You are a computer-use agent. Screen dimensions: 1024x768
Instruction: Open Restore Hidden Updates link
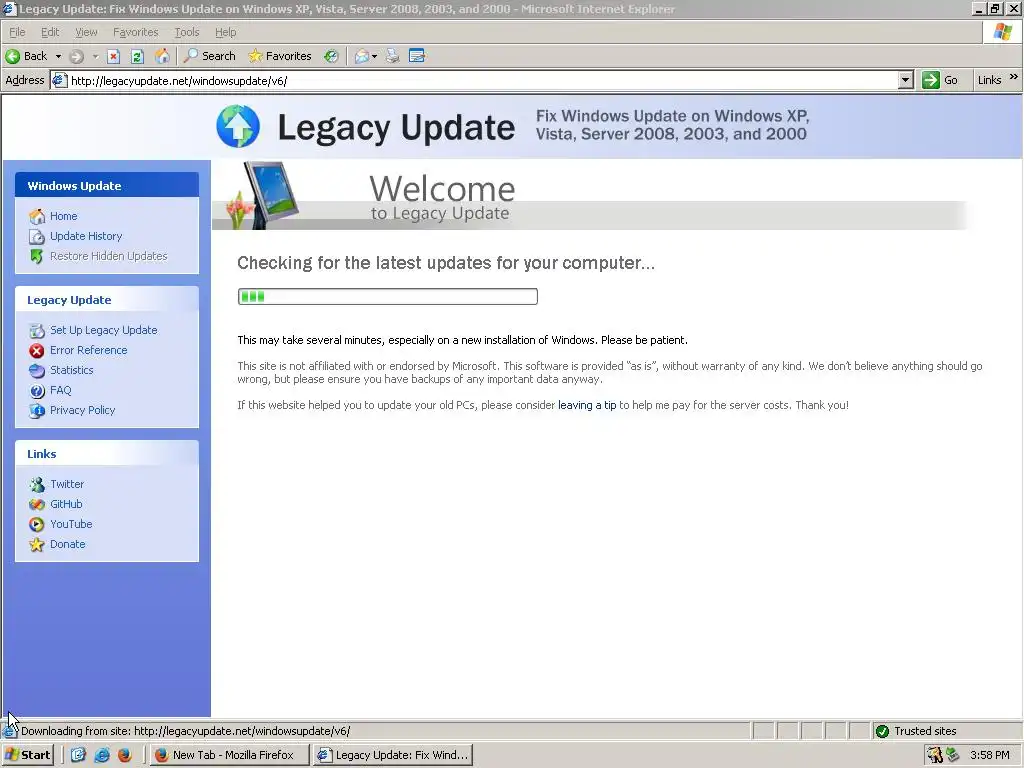pyautogui.click(x=108, y=256)
